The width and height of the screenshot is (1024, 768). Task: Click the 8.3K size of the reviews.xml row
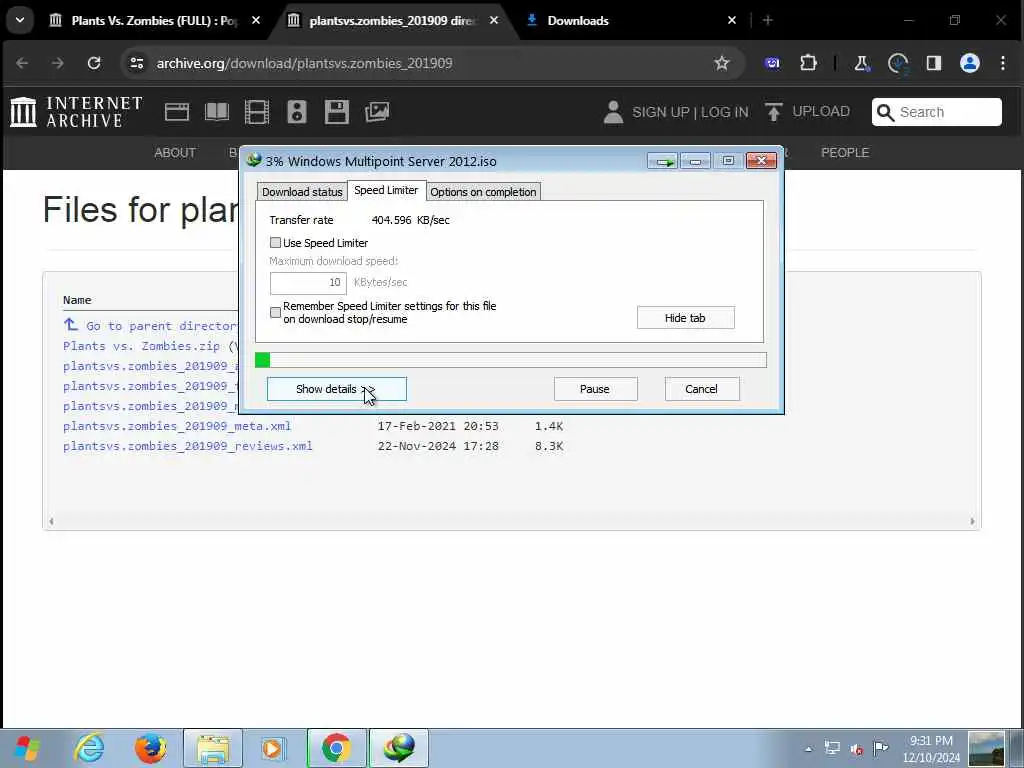point(549,447)
